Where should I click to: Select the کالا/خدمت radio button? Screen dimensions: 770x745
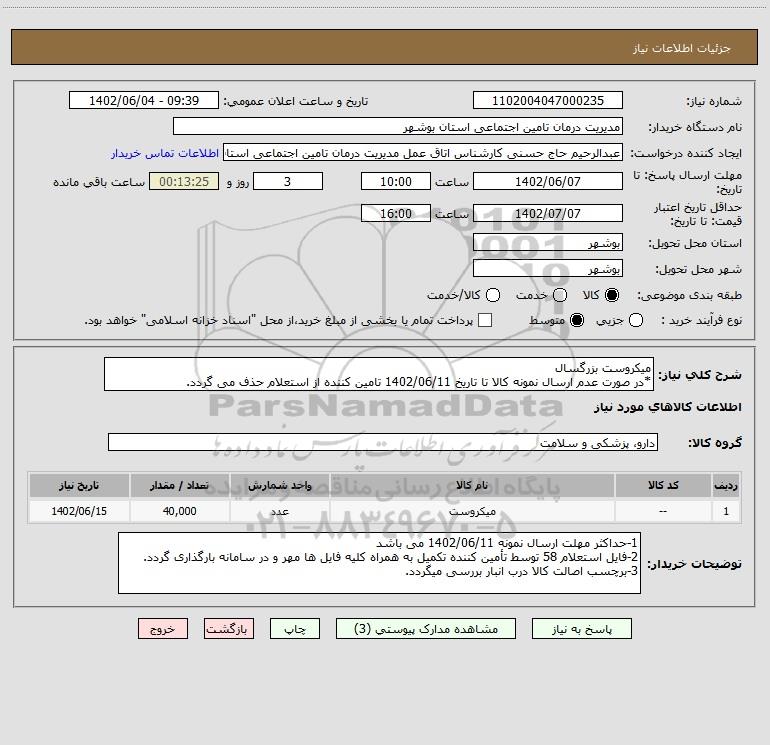coord(493,295)
